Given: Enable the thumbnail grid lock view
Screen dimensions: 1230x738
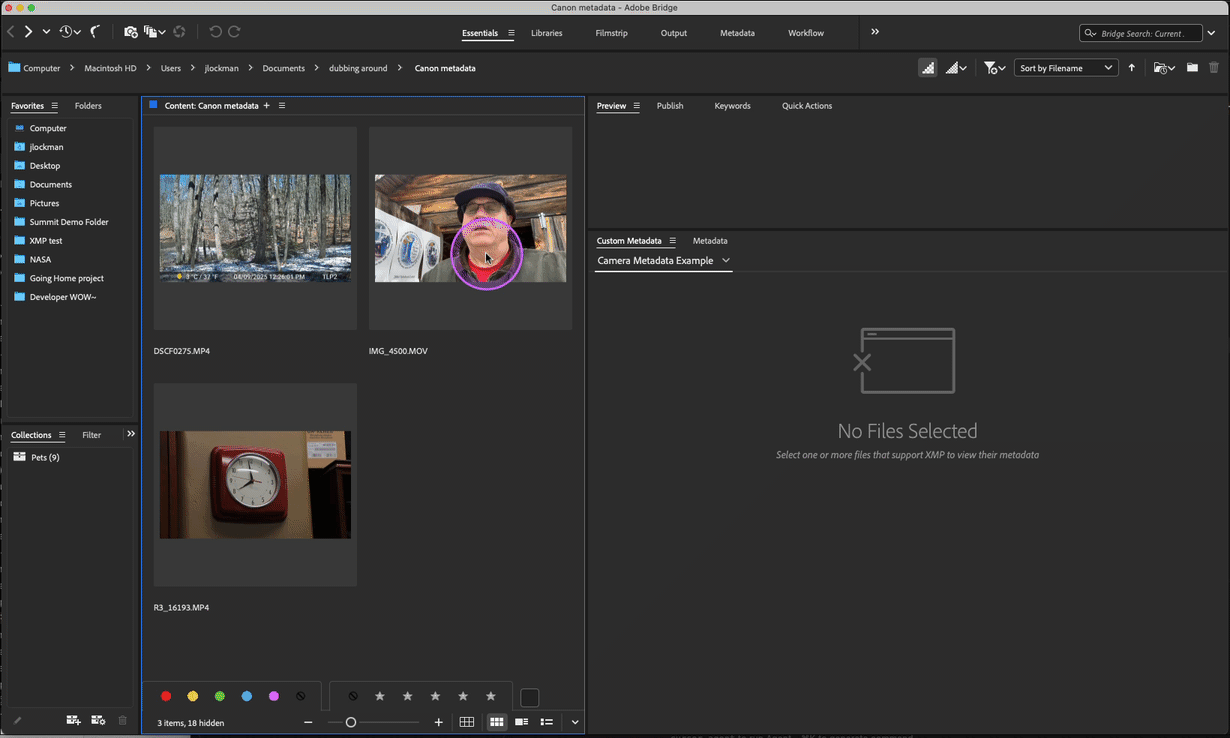Looking at the screenshot, I should pos(467,722).
